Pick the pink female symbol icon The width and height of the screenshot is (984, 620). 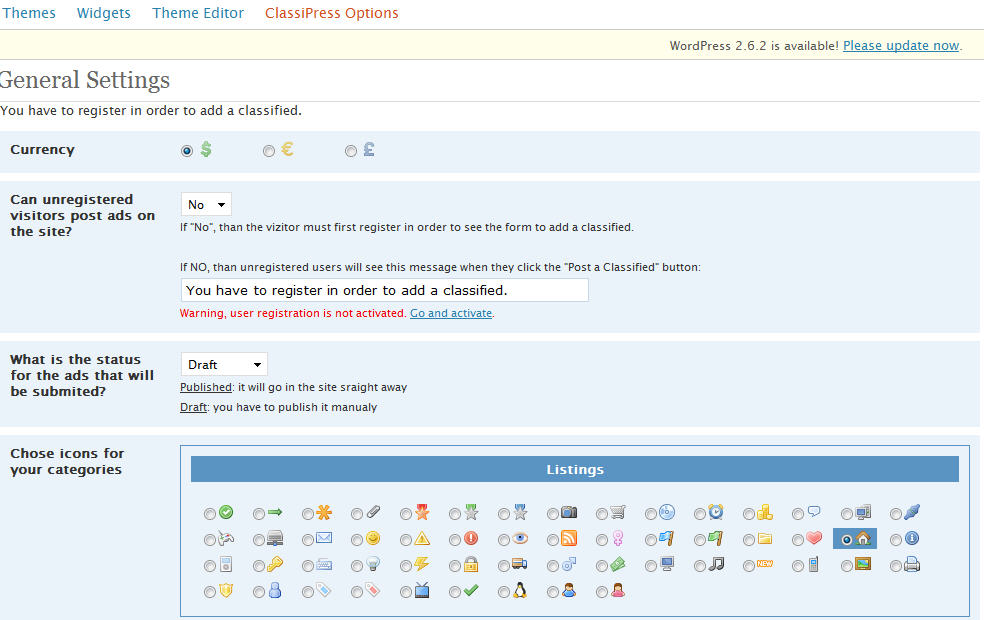[618, 538]
